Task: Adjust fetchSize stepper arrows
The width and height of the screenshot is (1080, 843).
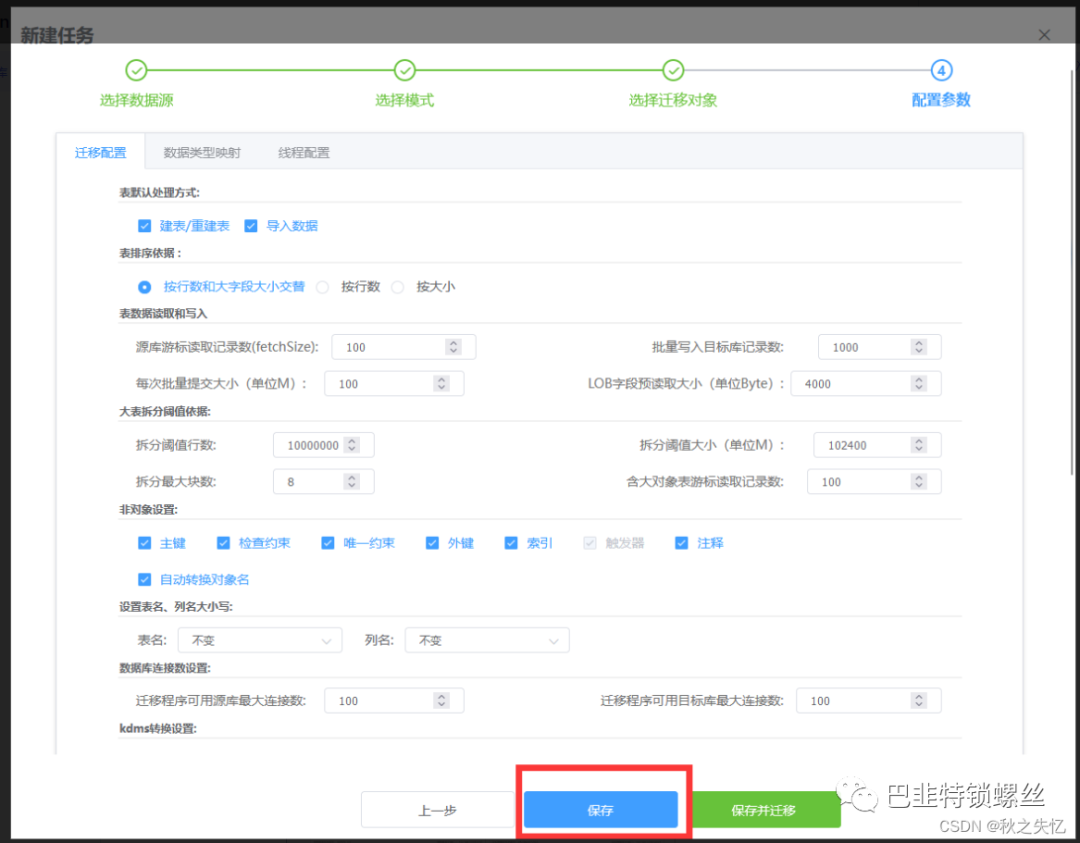Action: 453,347
